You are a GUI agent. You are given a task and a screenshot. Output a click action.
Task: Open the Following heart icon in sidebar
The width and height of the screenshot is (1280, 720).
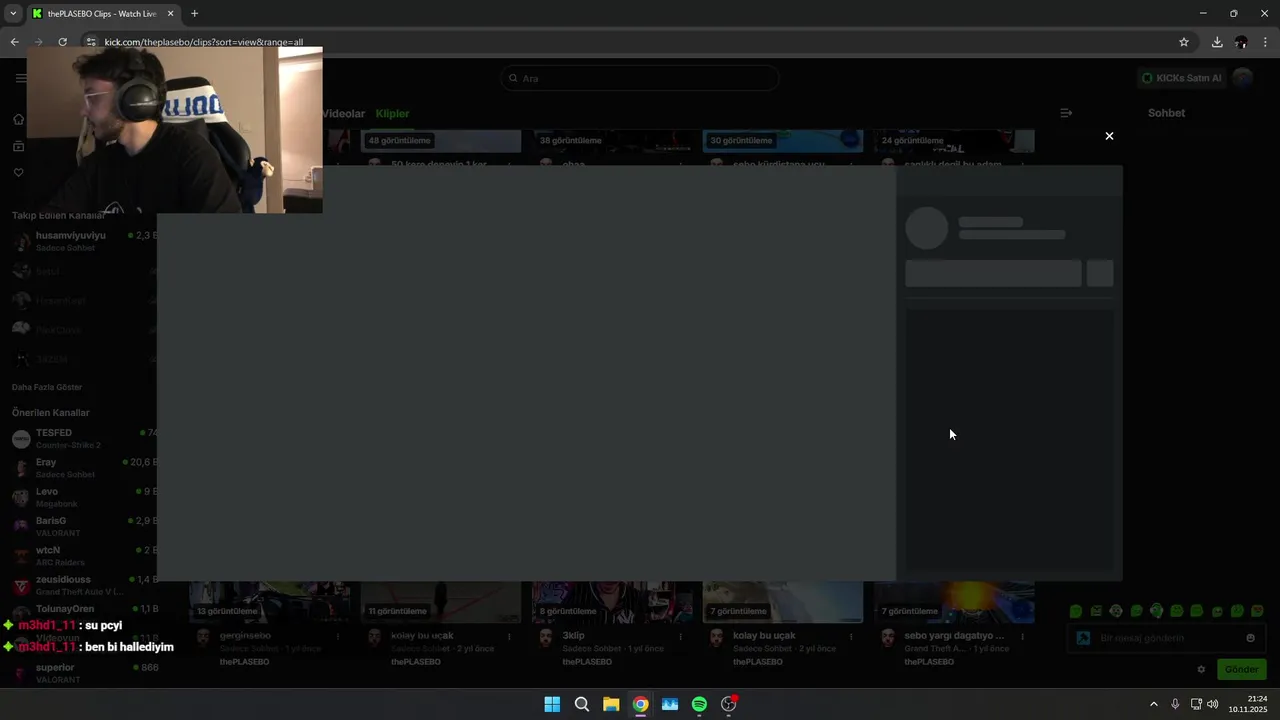coord(18,172)
